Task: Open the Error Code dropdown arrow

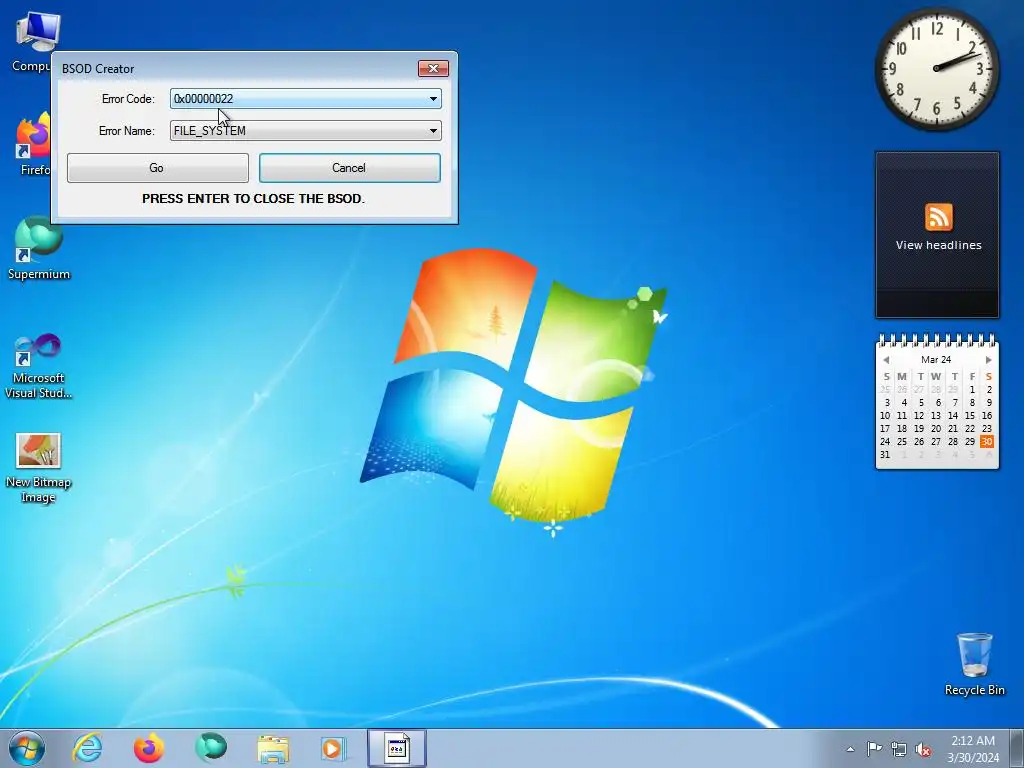Action: [433, 99]
